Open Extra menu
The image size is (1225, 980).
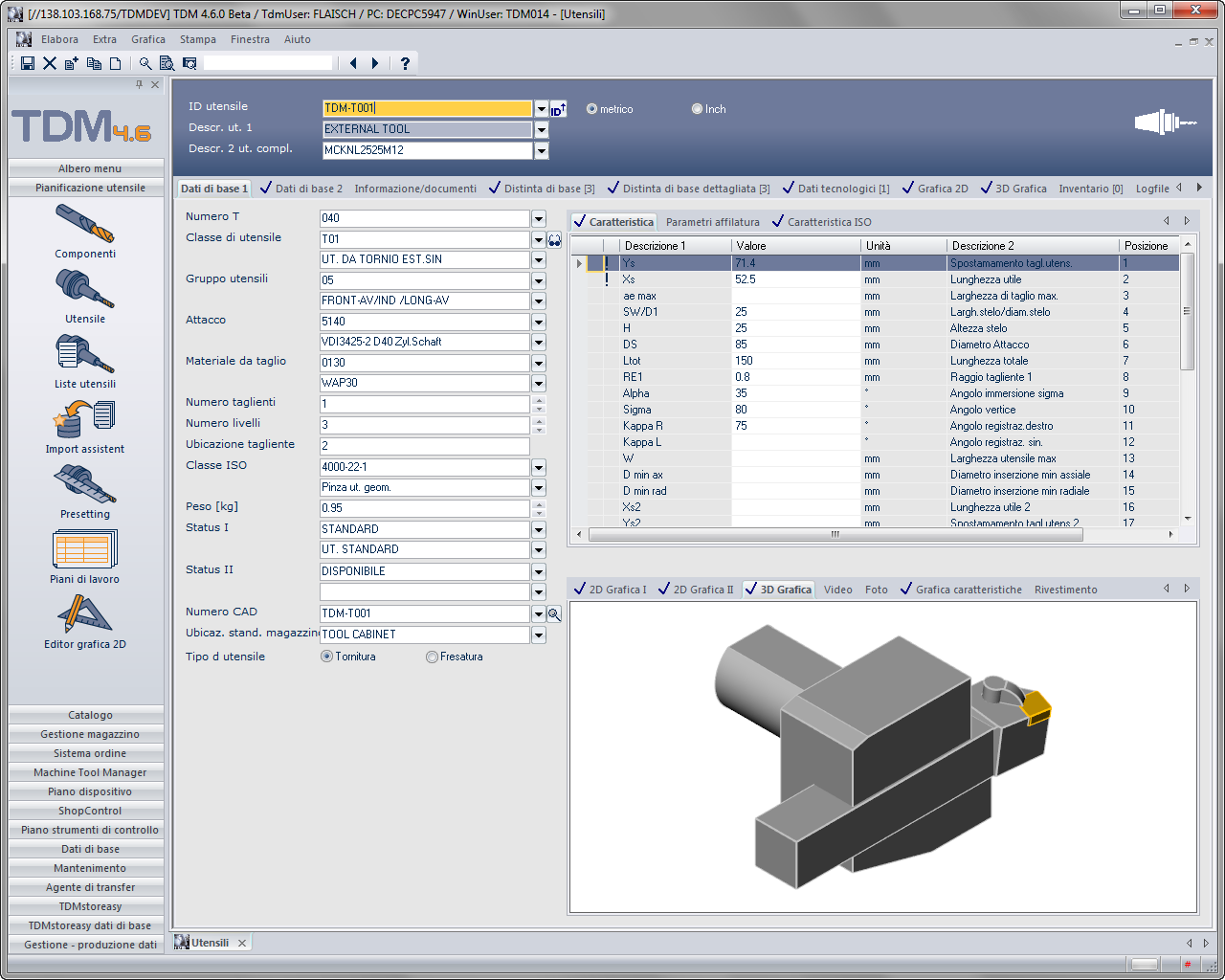tap(104, 39)
